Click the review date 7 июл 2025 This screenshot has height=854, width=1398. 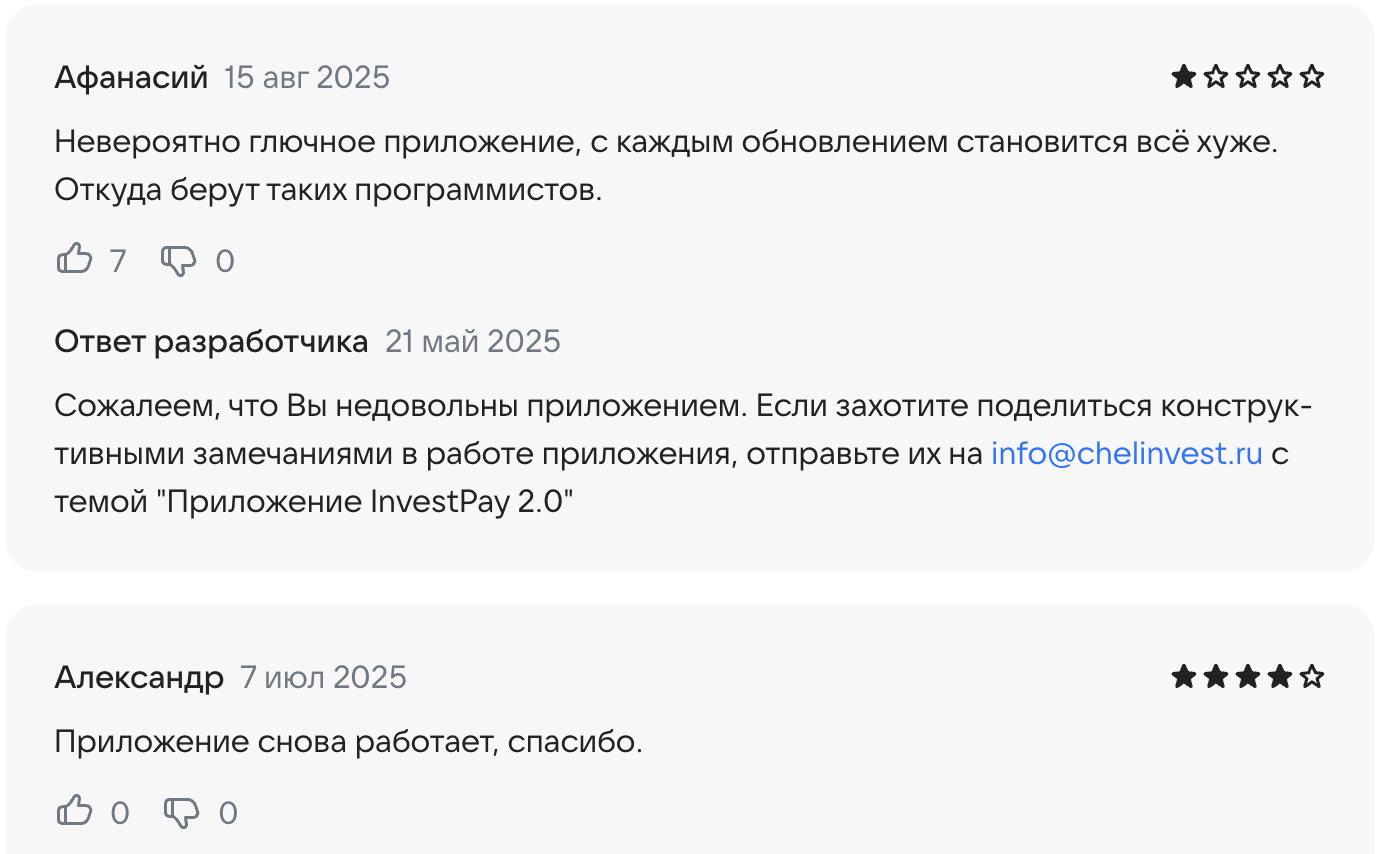click(323, 677)
